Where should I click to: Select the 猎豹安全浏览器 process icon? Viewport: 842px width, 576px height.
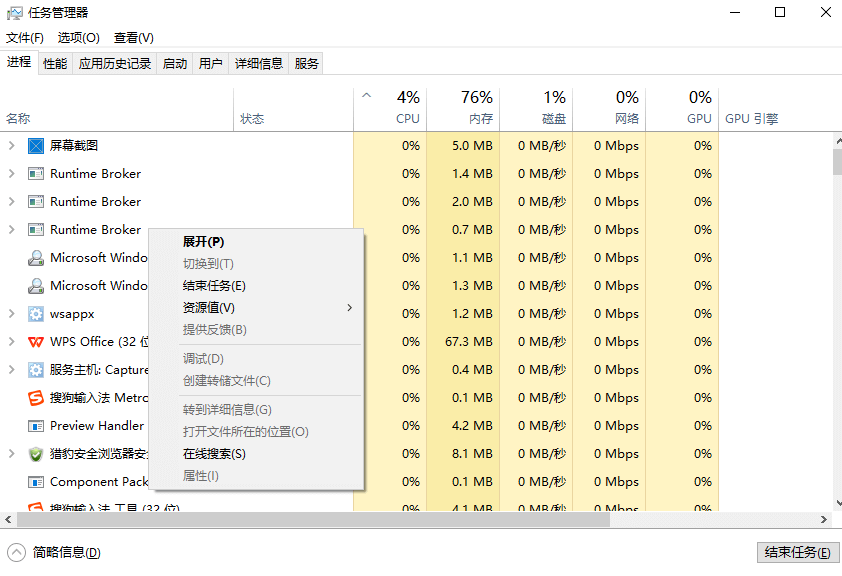point(35,453)
